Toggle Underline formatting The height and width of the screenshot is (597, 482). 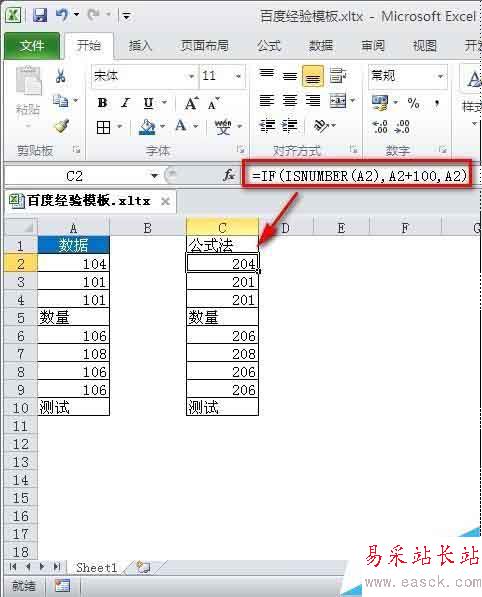click(x=148, y=103)
